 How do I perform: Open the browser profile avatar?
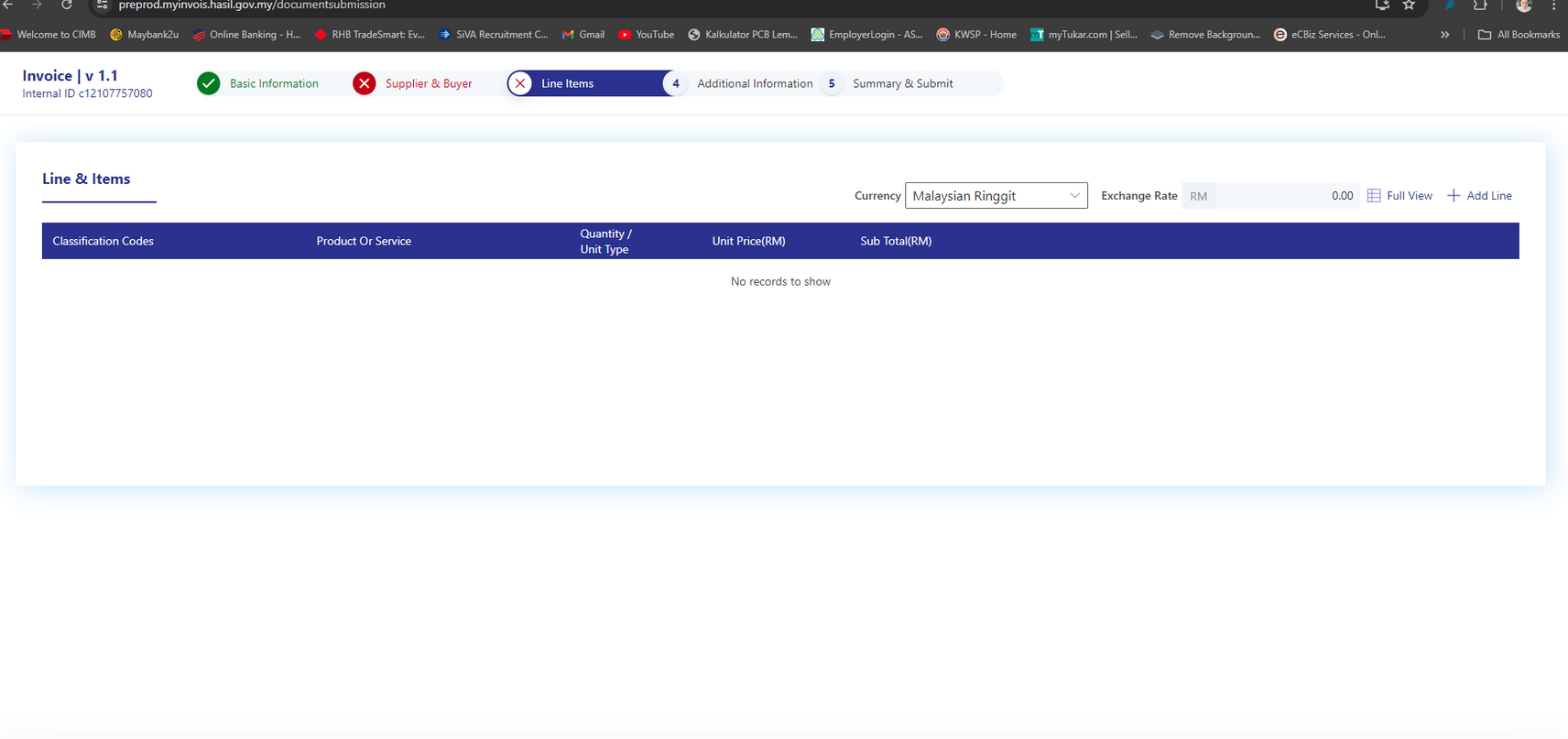click(1524, 5)
